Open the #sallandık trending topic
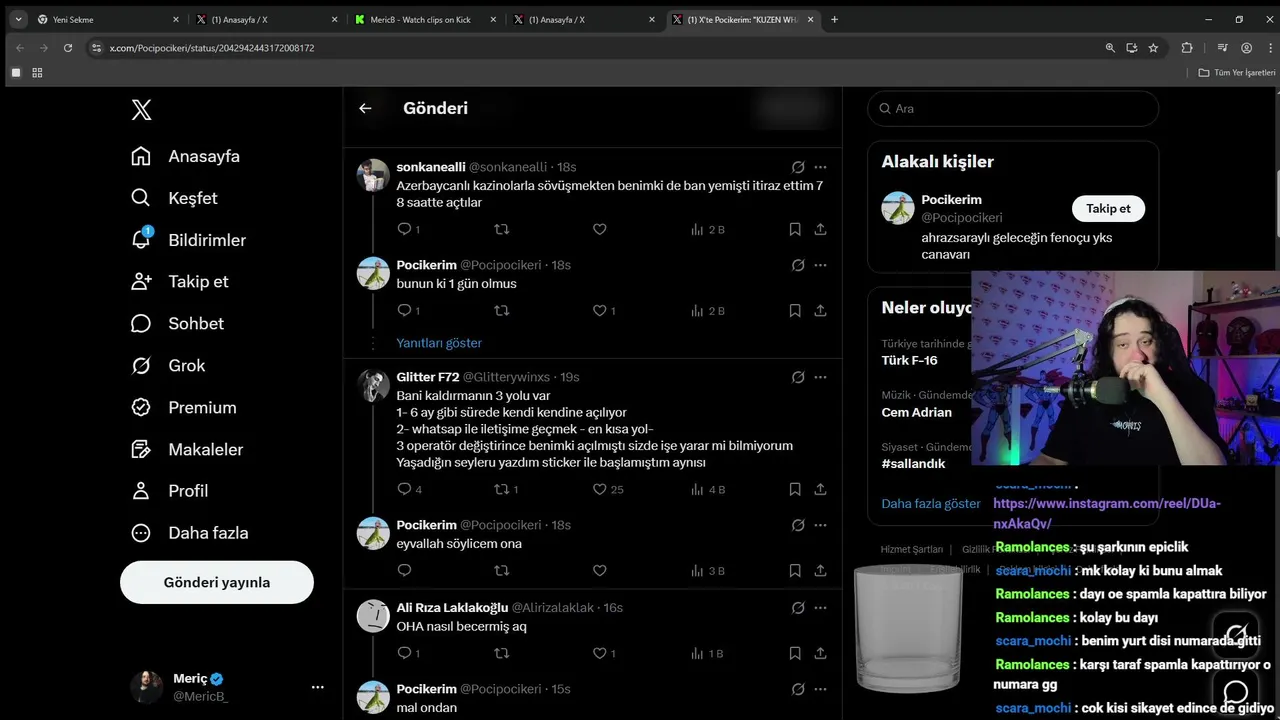 913,463
